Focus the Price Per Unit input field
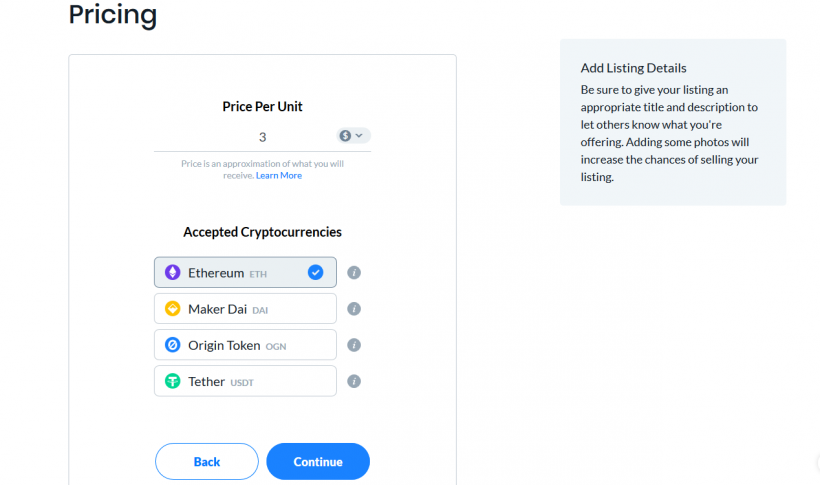 pos(245,137)
